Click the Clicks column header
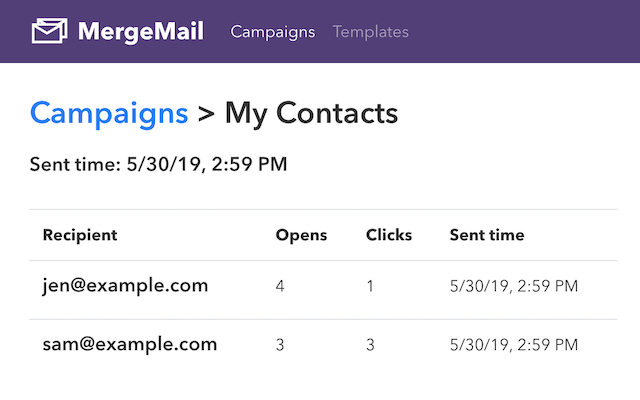 pos(389,235)
